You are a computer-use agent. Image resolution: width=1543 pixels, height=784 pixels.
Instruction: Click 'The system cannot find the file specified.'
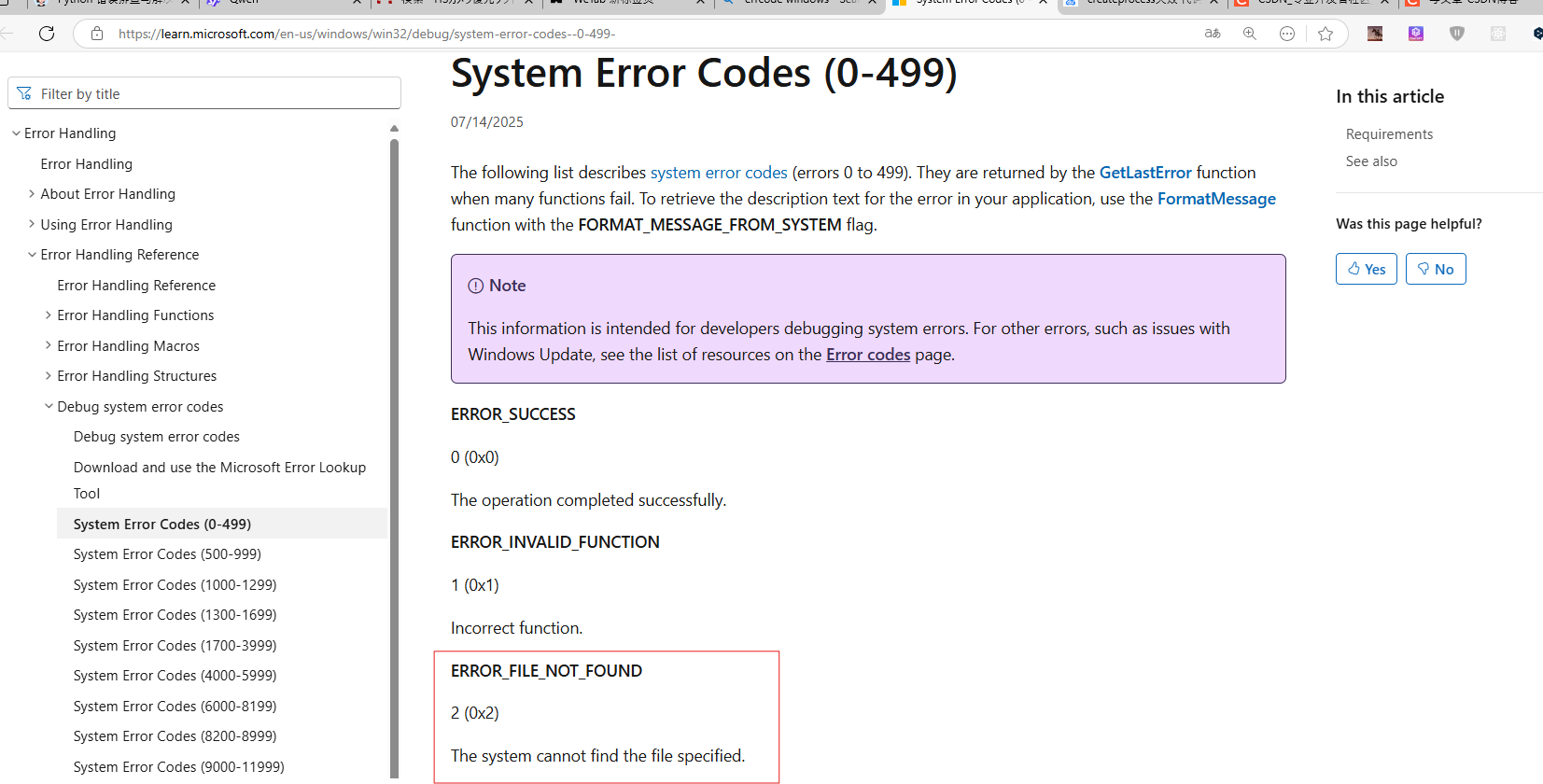point(598,756)
